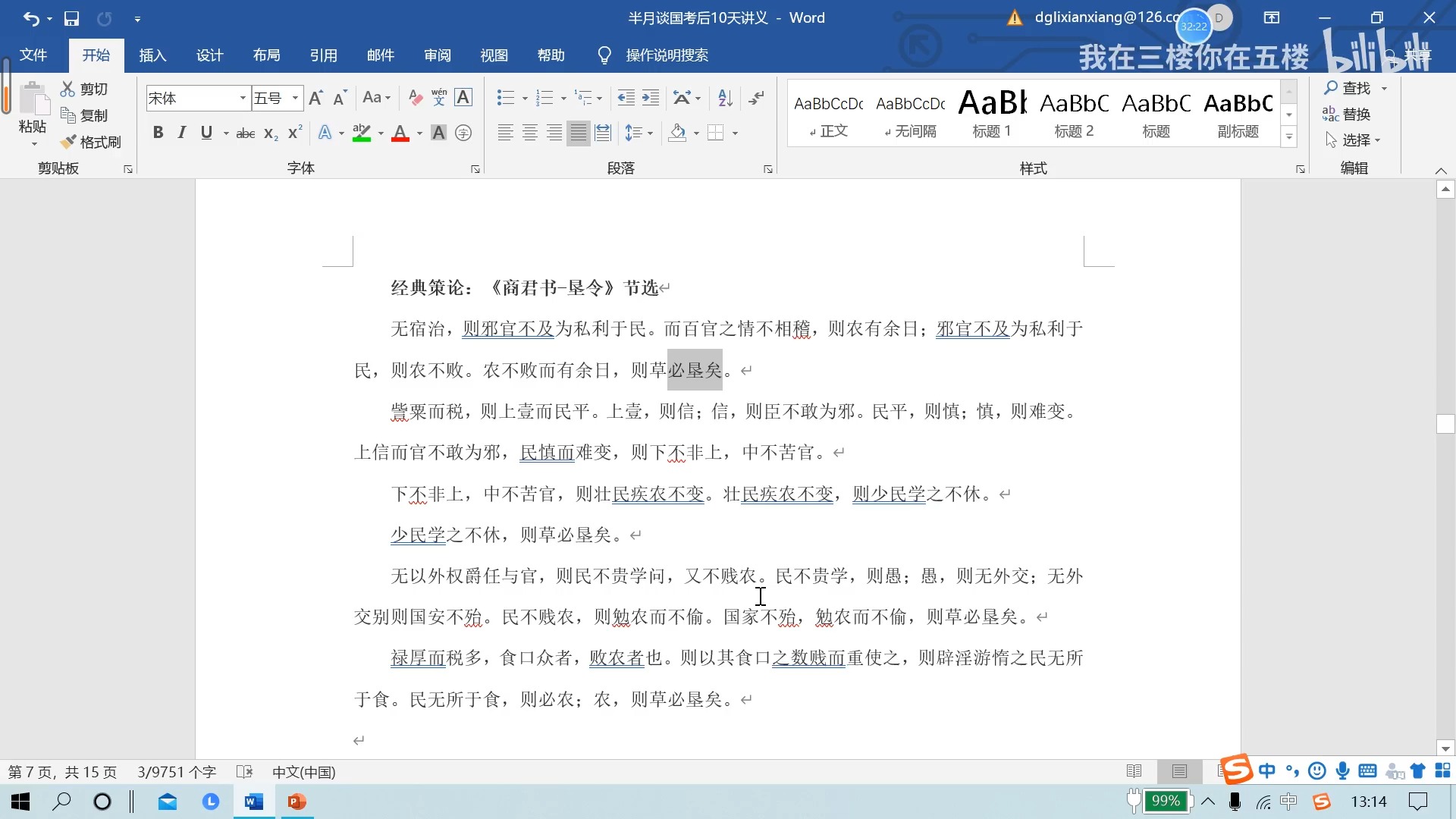Open Windows Start menu
This screenshot has height=819, width=1456.
pos(20,802)
